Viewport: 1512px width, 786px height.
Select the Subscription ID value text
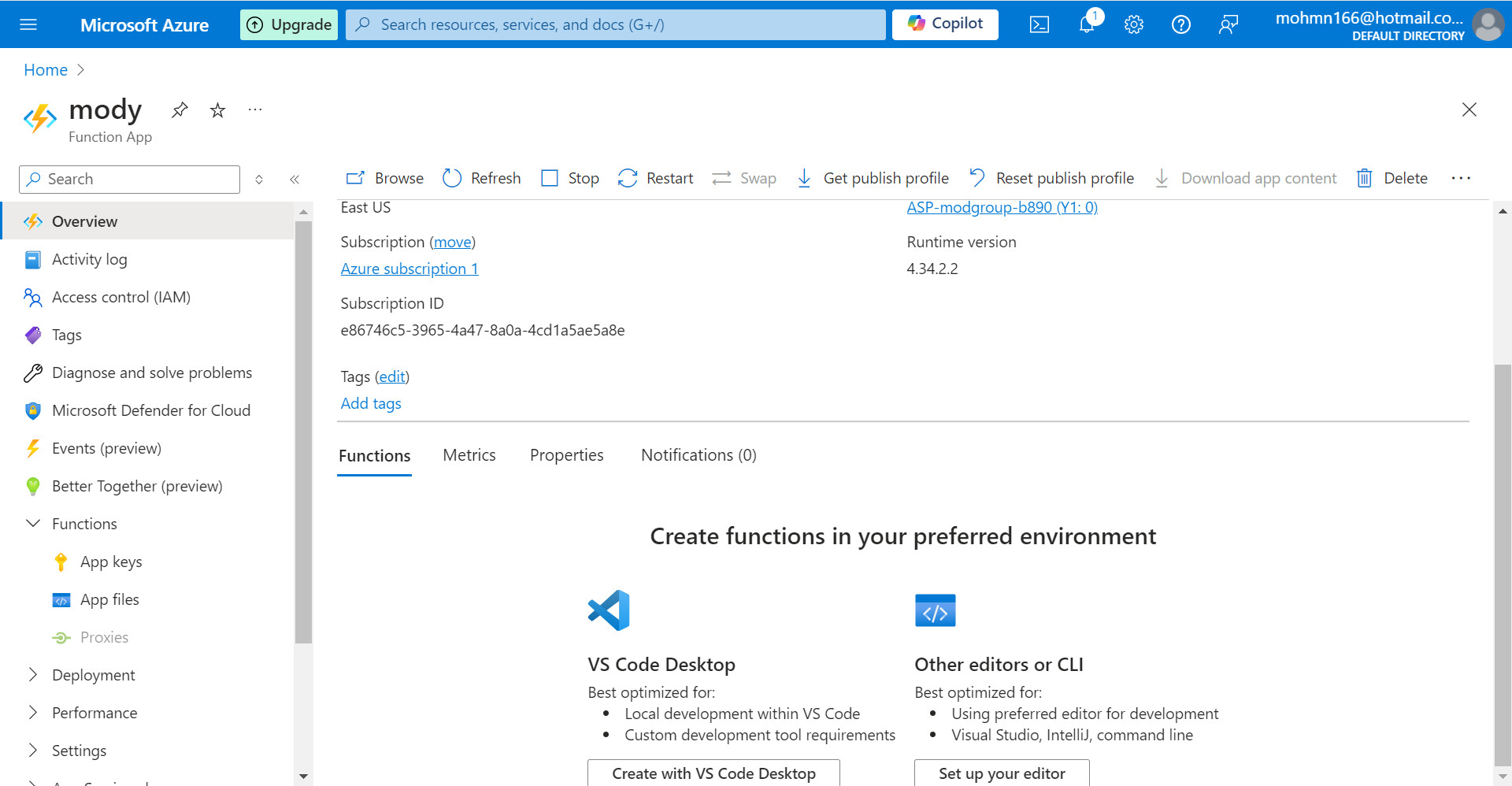483,330
